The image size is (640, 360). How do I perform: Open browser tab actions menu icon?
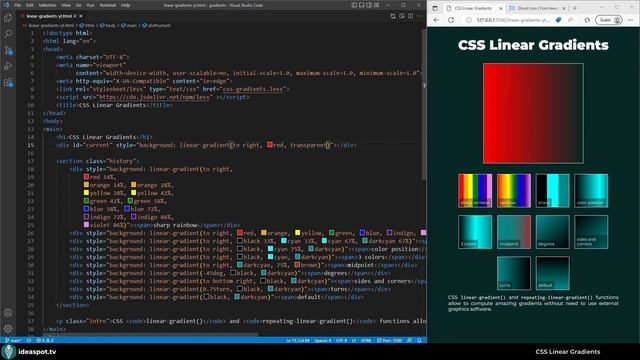point(435,8)
